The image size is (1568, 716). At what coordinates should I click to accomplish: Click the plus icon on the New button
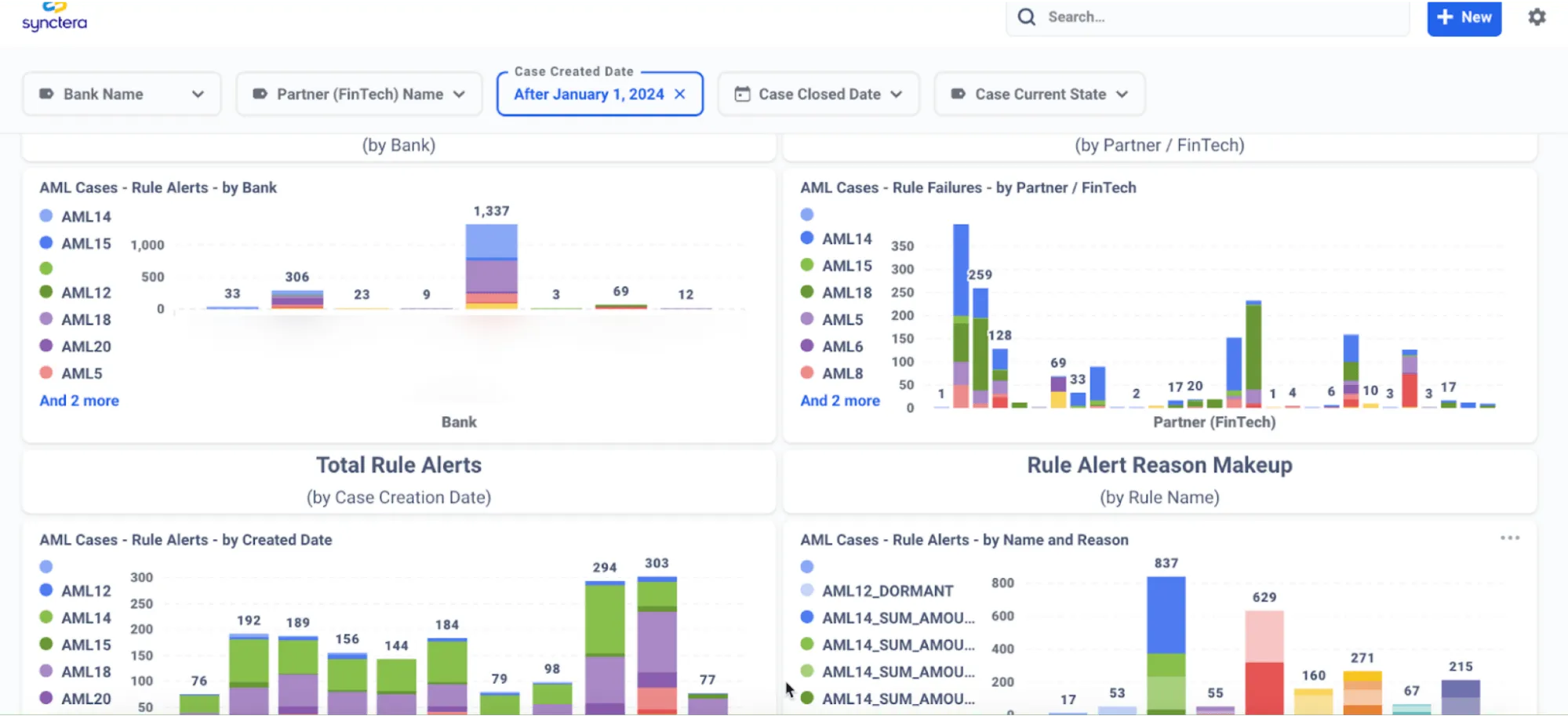[x=1444, y=16]
